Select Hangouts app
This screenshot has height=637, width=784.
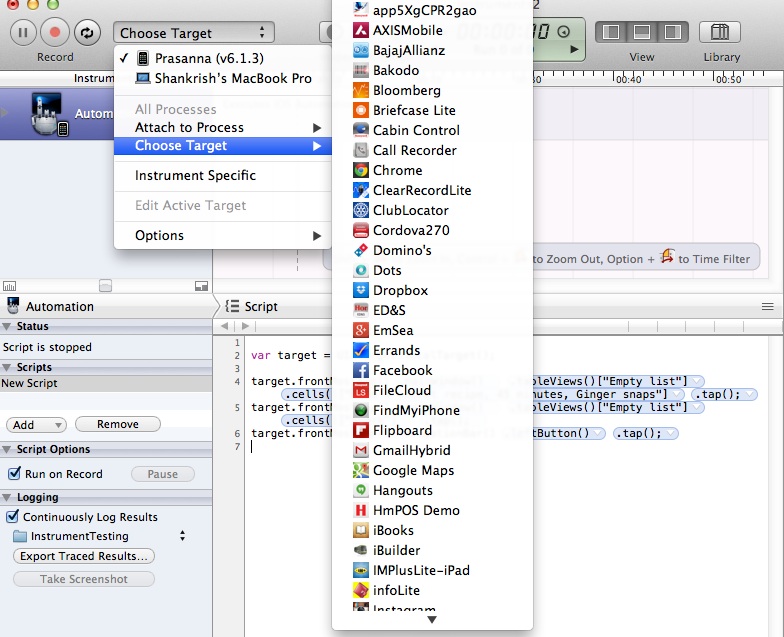pyautogui.click(x=432, y=490)
